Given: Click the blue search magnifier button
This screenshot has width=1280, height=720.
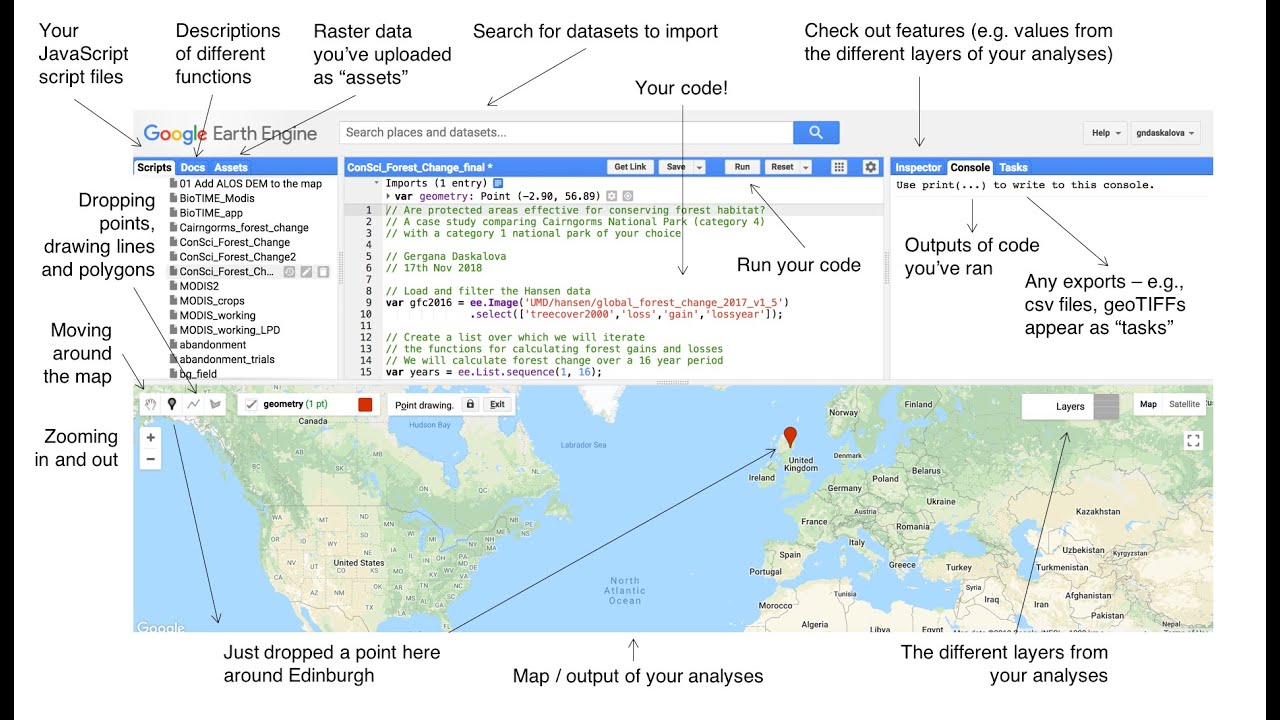Looking at the screenshot, I should click(x=816, y=132).
